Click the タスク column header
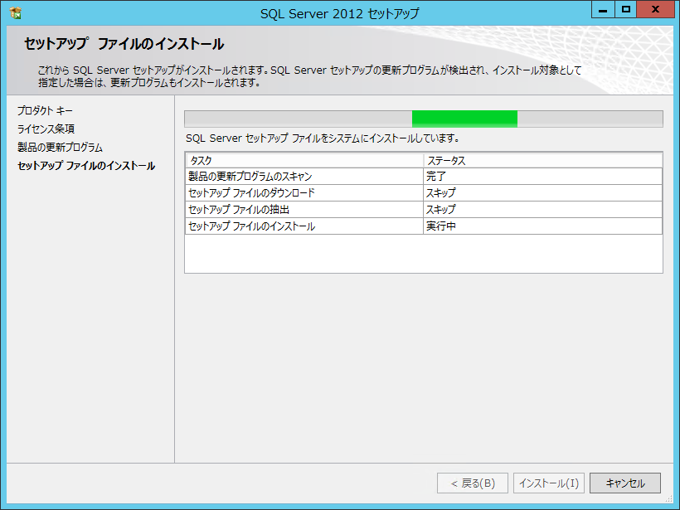The height and width of the screenshot is (510, 680). 304,160
